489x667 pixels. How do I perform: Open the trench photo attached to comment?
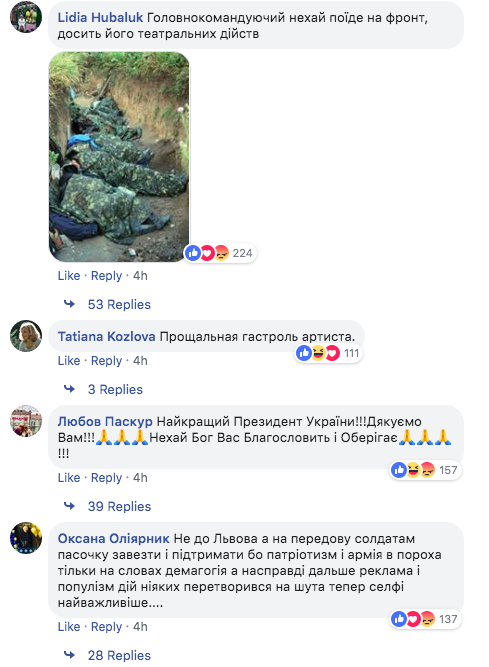[119, 157]
